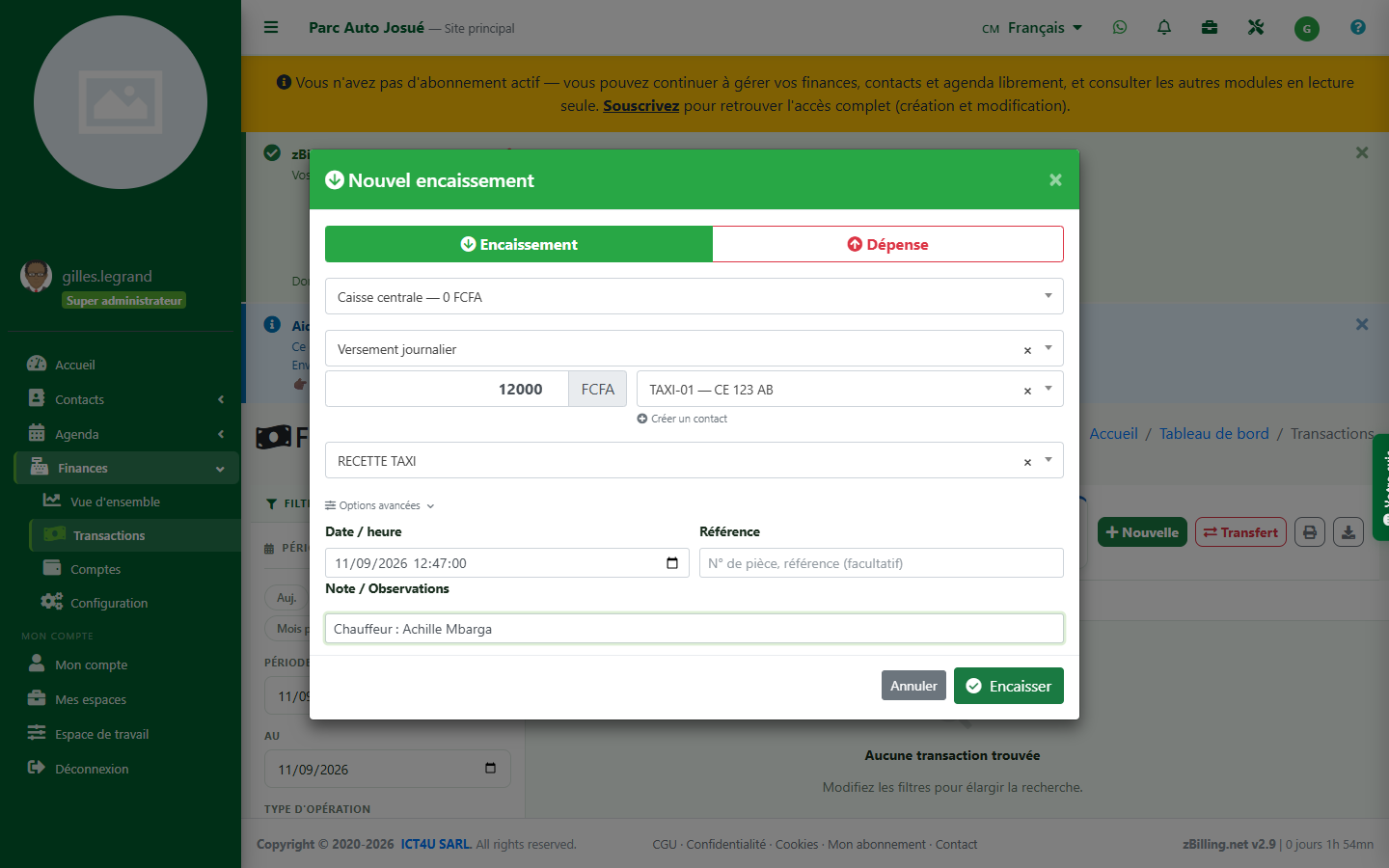
Task: Click the Transfert button
Action: pyautogui.click(x=1240, y=532)
